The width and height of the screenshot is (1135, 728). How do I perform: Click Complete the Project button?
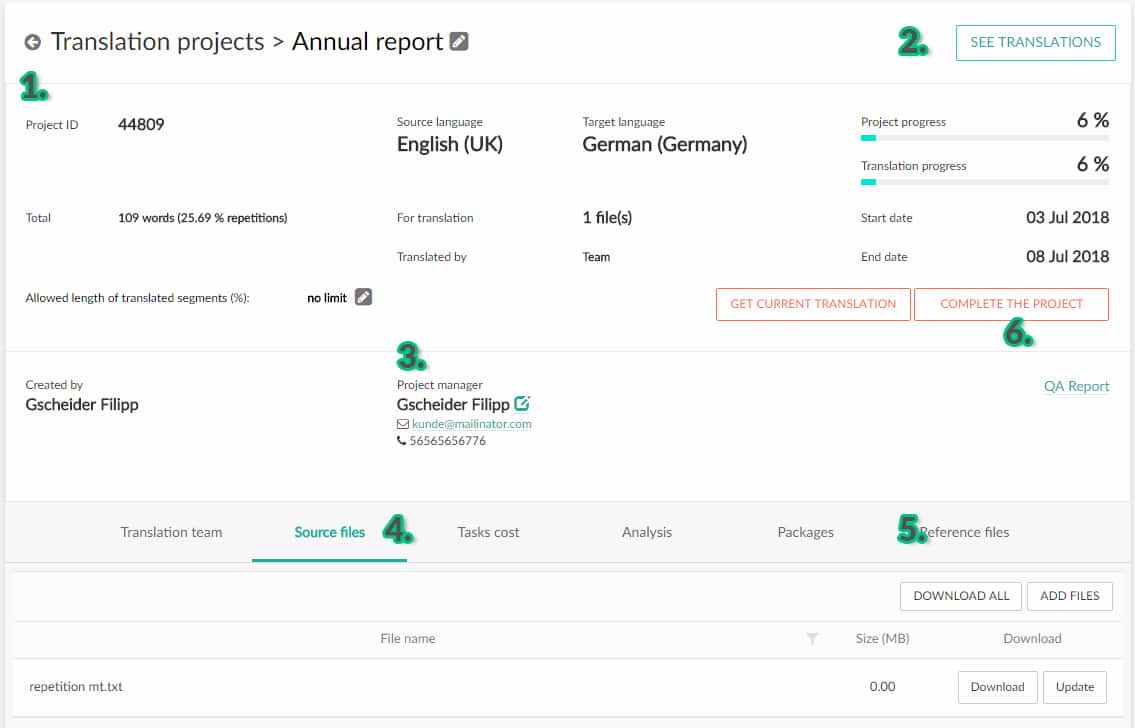1011,304
